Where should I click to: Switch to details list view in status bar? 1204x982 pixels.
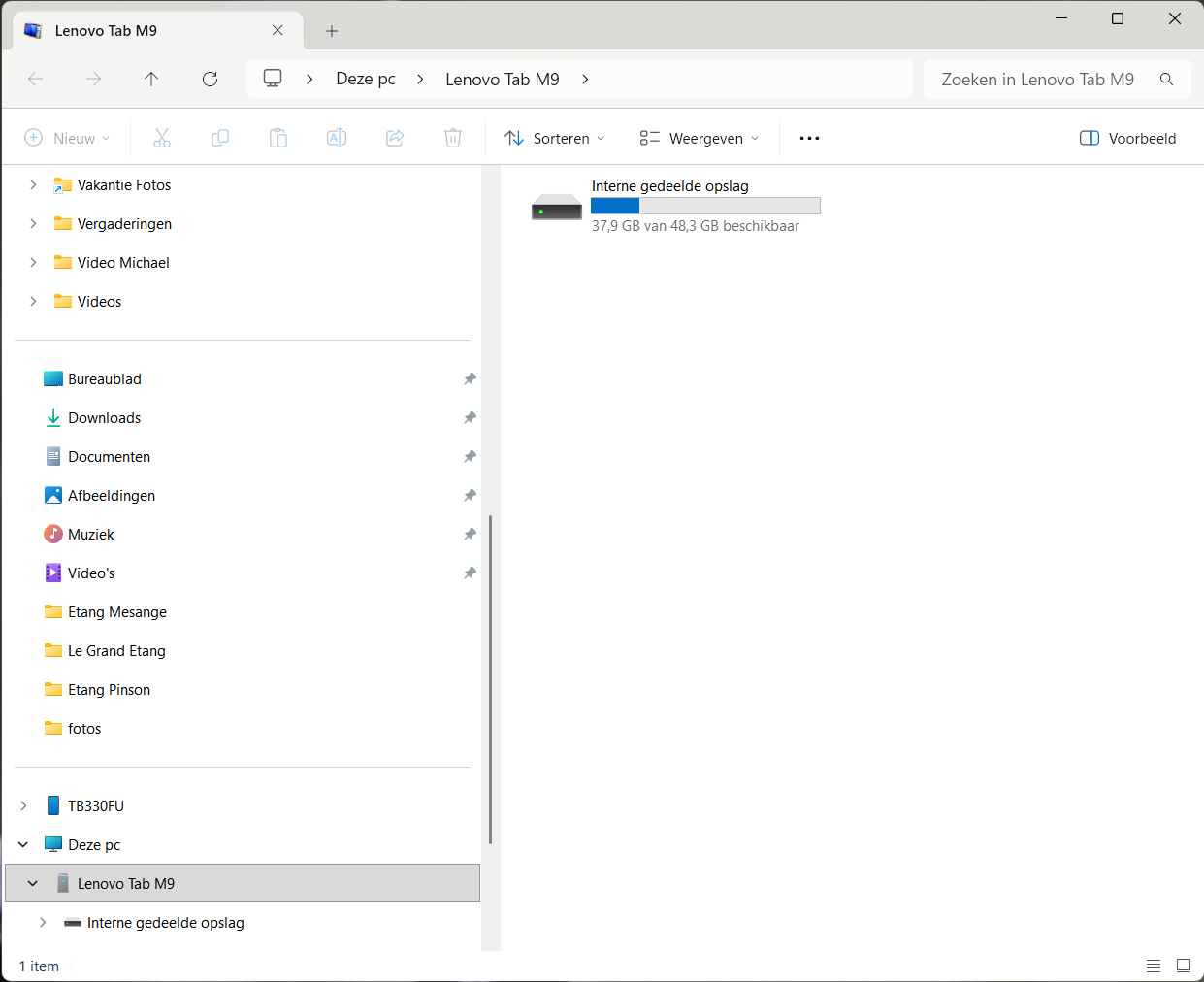(1154, 966)
